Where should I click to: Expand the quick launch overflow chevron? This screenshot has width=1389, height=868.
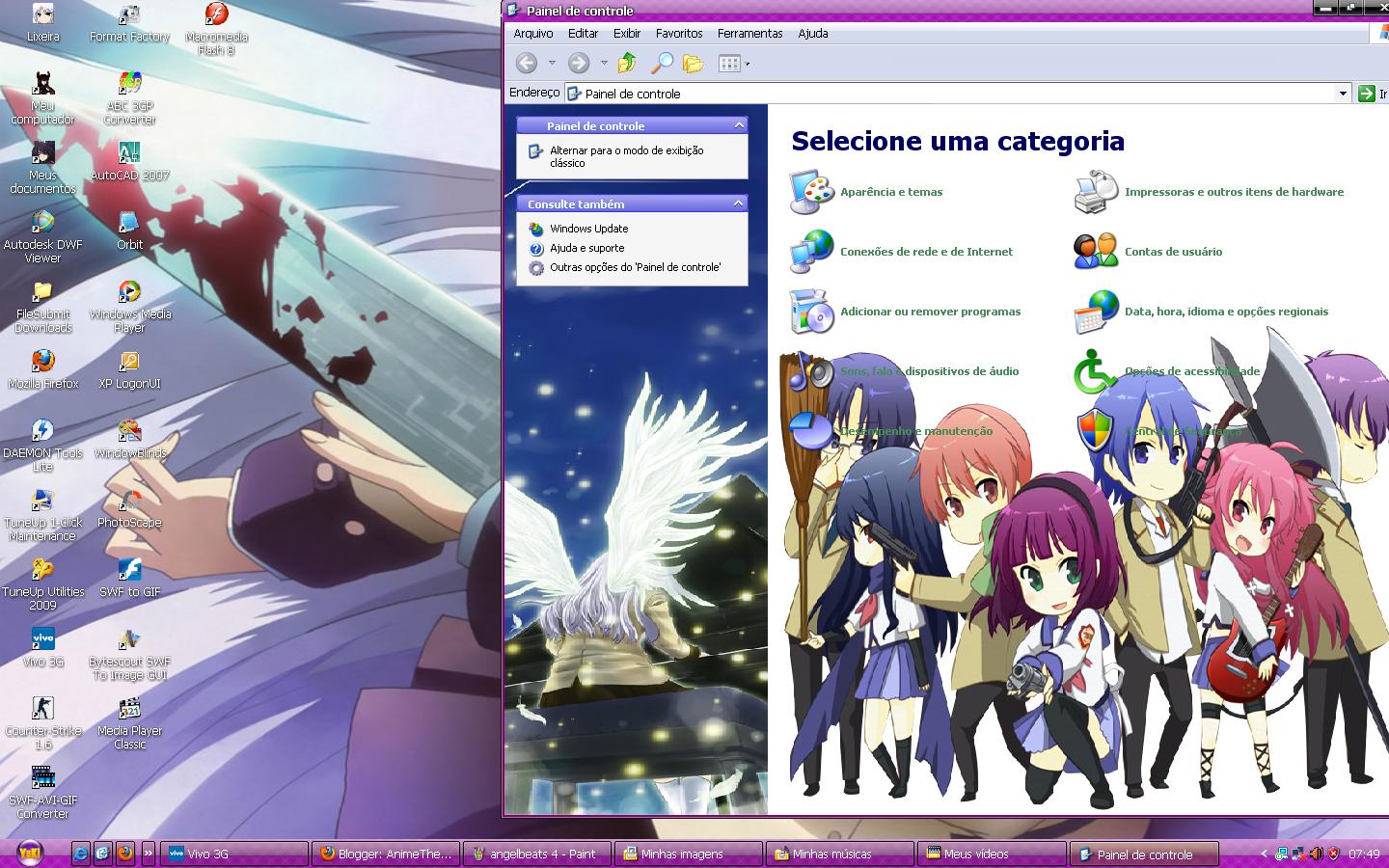[149, 853]
